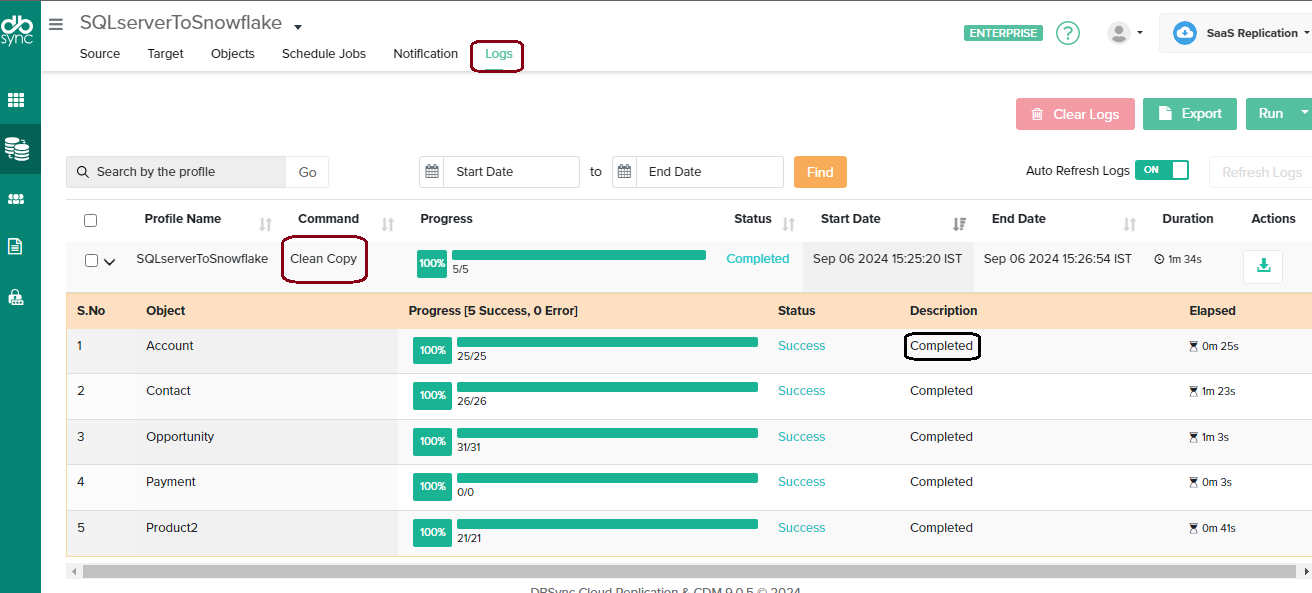Collapse the SQLserverToSnowflake log details
The width and height of the screenshot is (1312, 593).
click(x=110, y=261)
